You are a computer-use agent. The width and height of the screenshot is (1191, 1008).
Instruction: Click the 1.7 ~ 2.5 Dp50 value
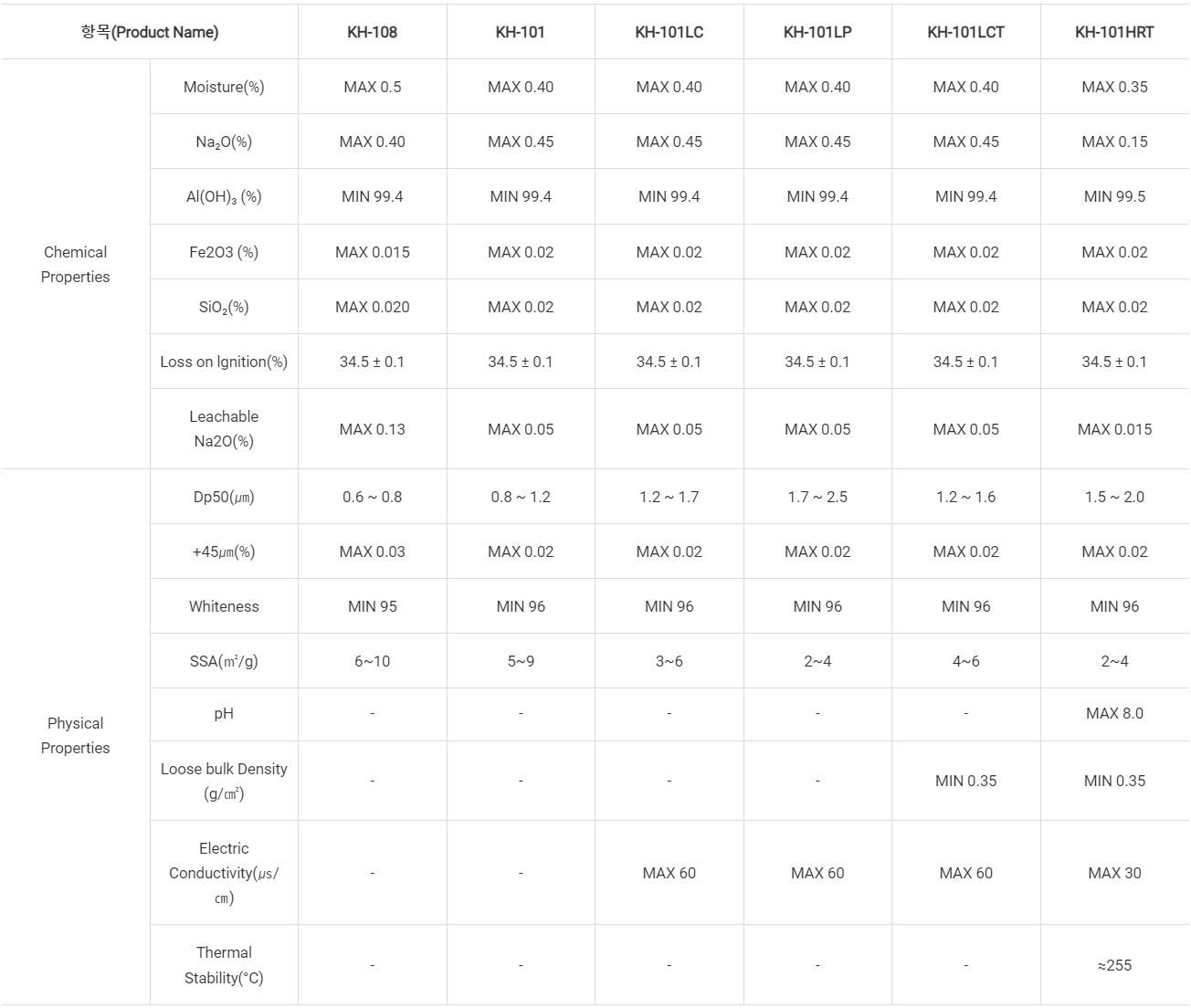pos(817,497)
